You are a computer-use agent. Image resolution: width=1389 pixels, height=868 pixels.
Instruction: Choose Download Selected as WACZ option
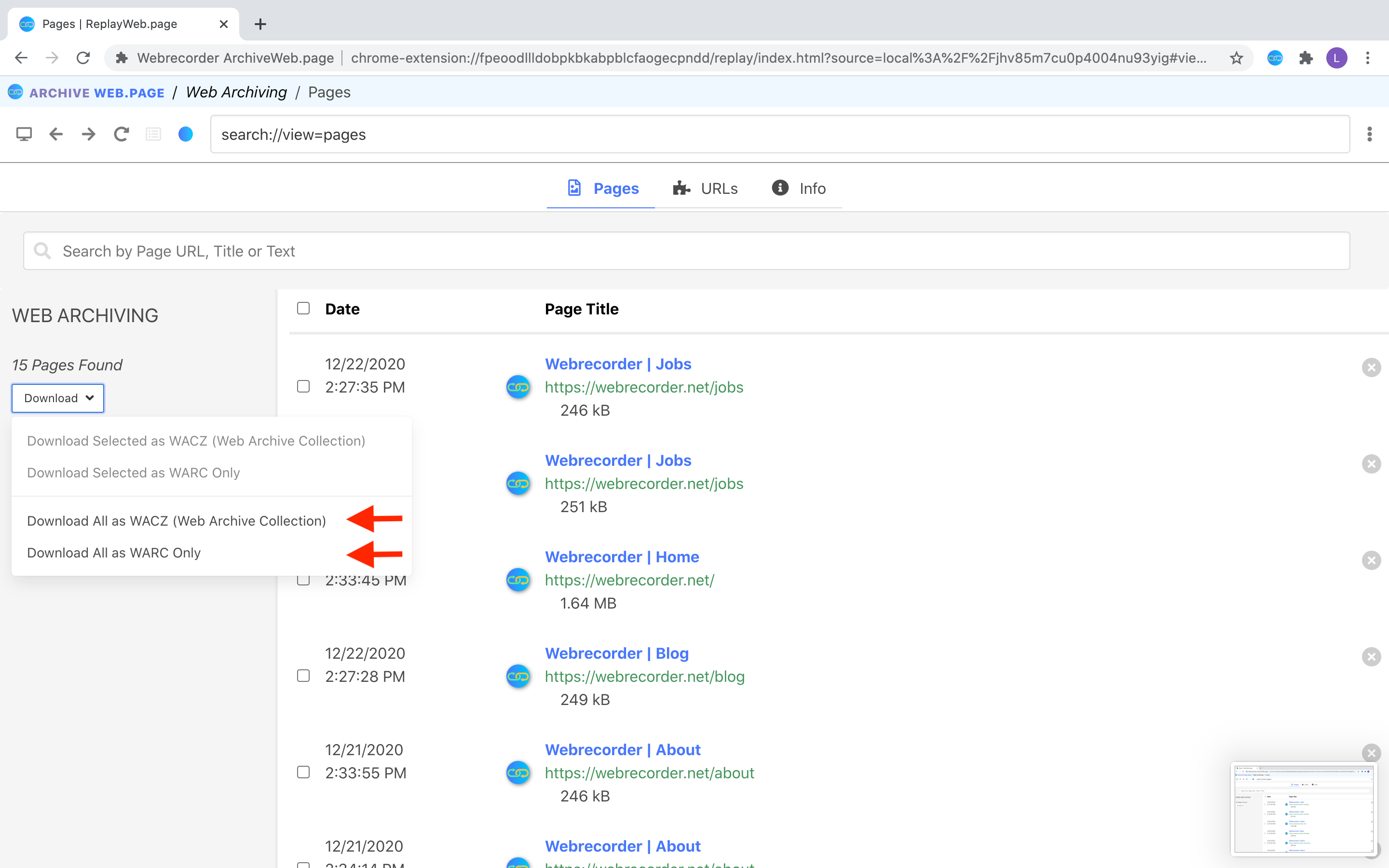pos(196,441)
